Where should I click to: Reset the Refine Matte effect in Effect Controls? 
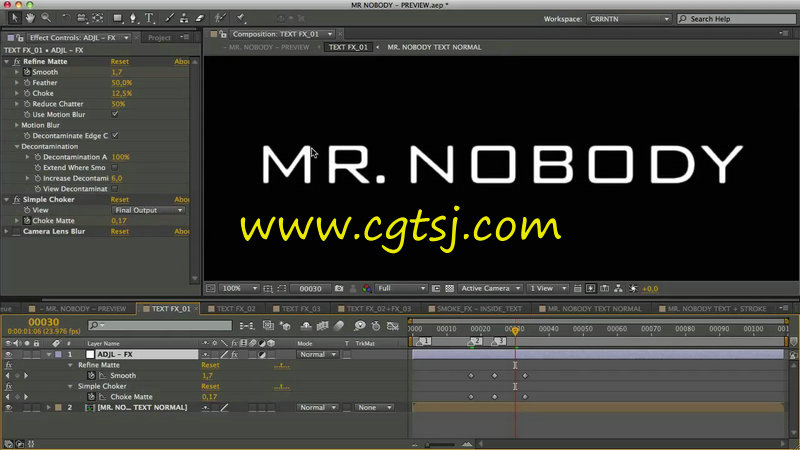click(x=120, y=61)
